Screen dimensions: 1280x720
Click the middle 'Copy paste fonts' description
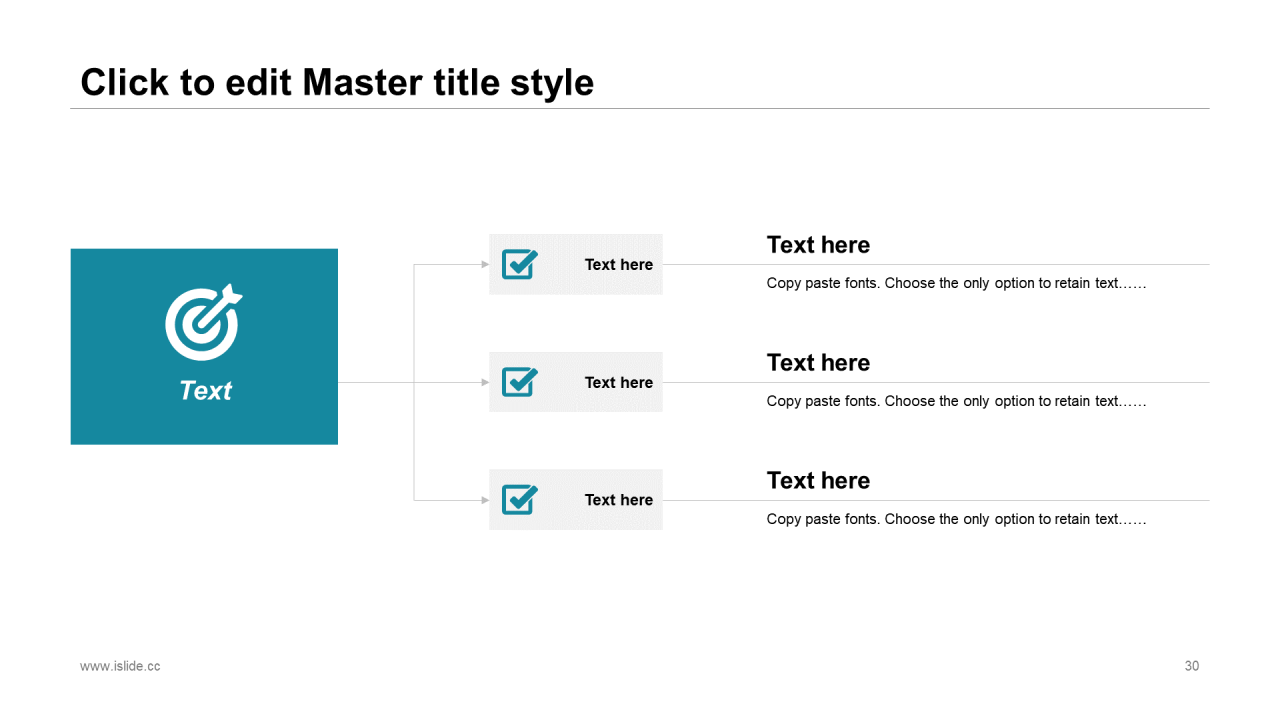coord(956,401)
